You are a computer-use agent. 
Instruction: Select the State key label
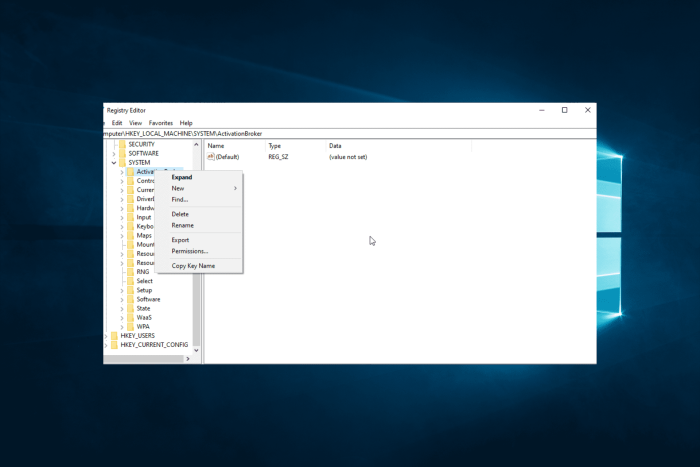(x=143, y=309)
